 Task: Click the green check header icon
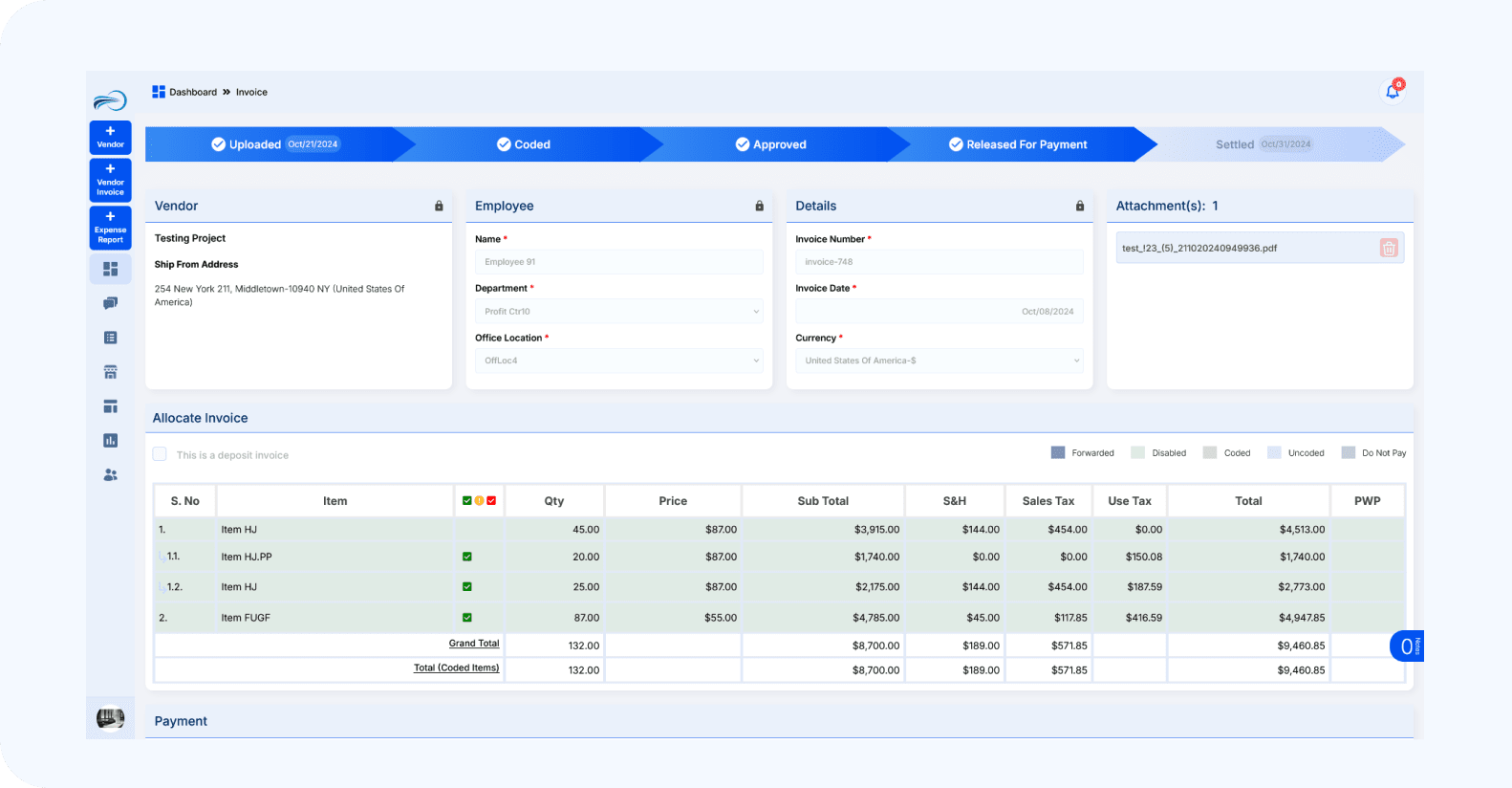[467, 500]
